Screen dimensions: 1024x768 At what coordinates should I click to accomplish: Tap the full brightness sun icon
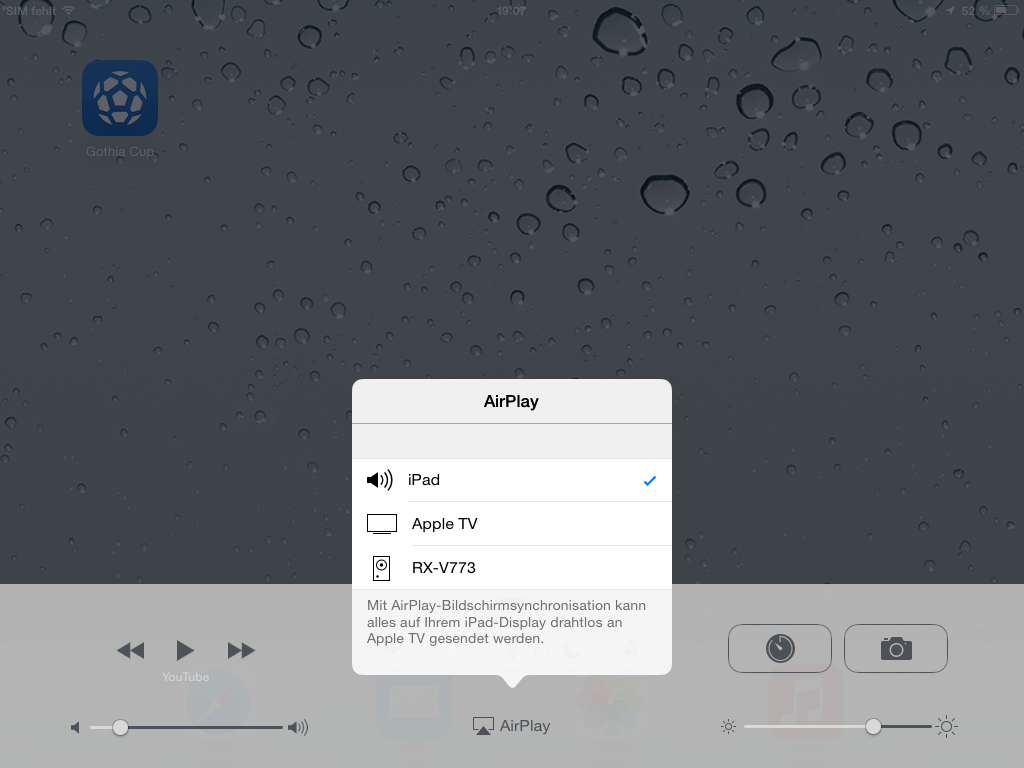click(x=946, y=726)
